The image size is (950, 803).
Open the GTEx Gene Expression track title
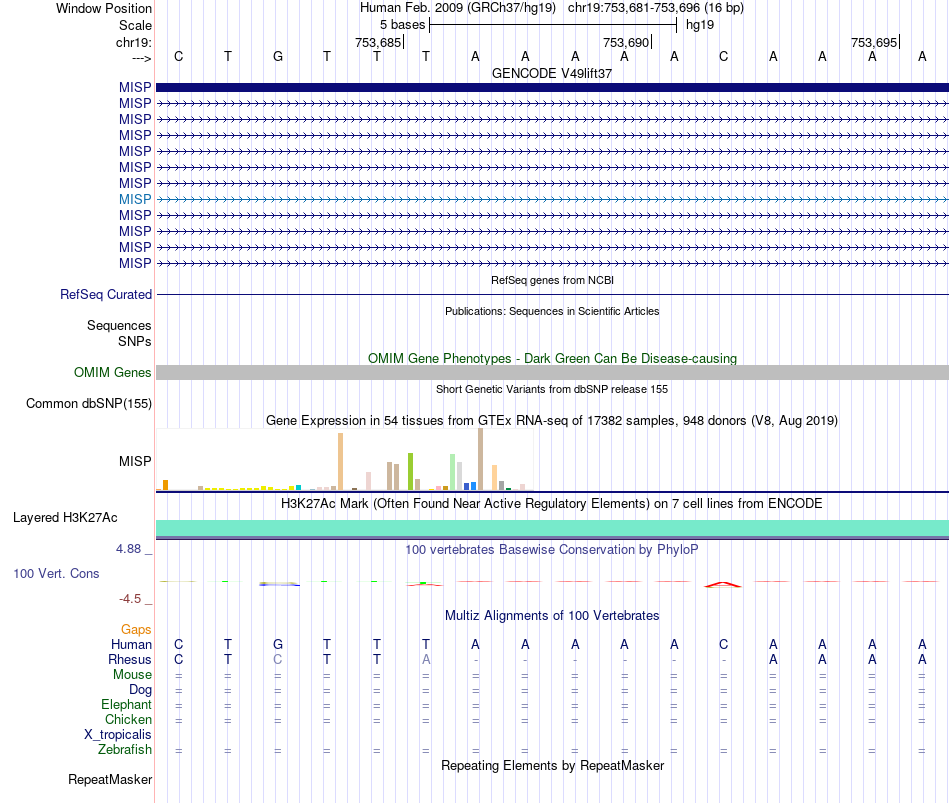pyautogui.click(x=552, y=421)
